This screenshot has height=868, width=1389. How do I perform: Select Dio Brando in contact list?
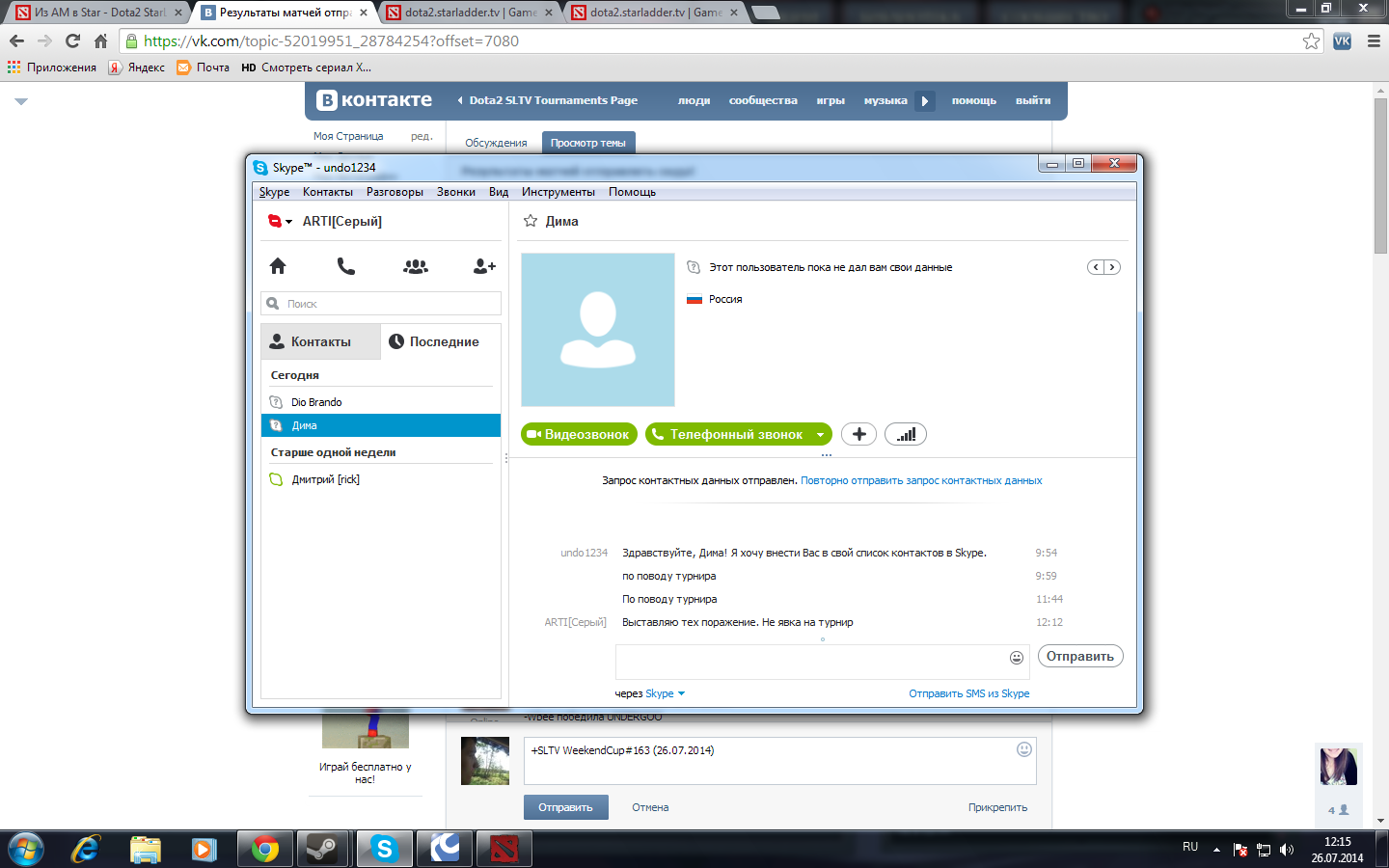pos(381,402)
